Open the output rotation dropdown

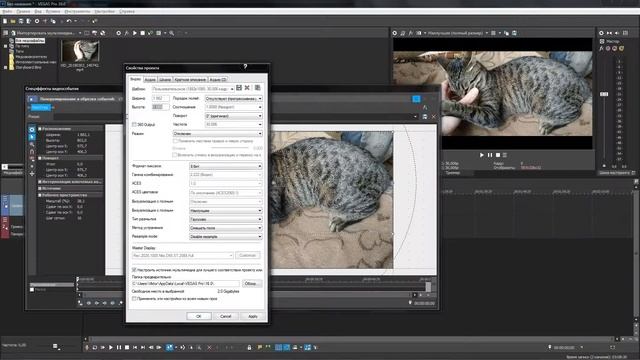pos(233,116)
